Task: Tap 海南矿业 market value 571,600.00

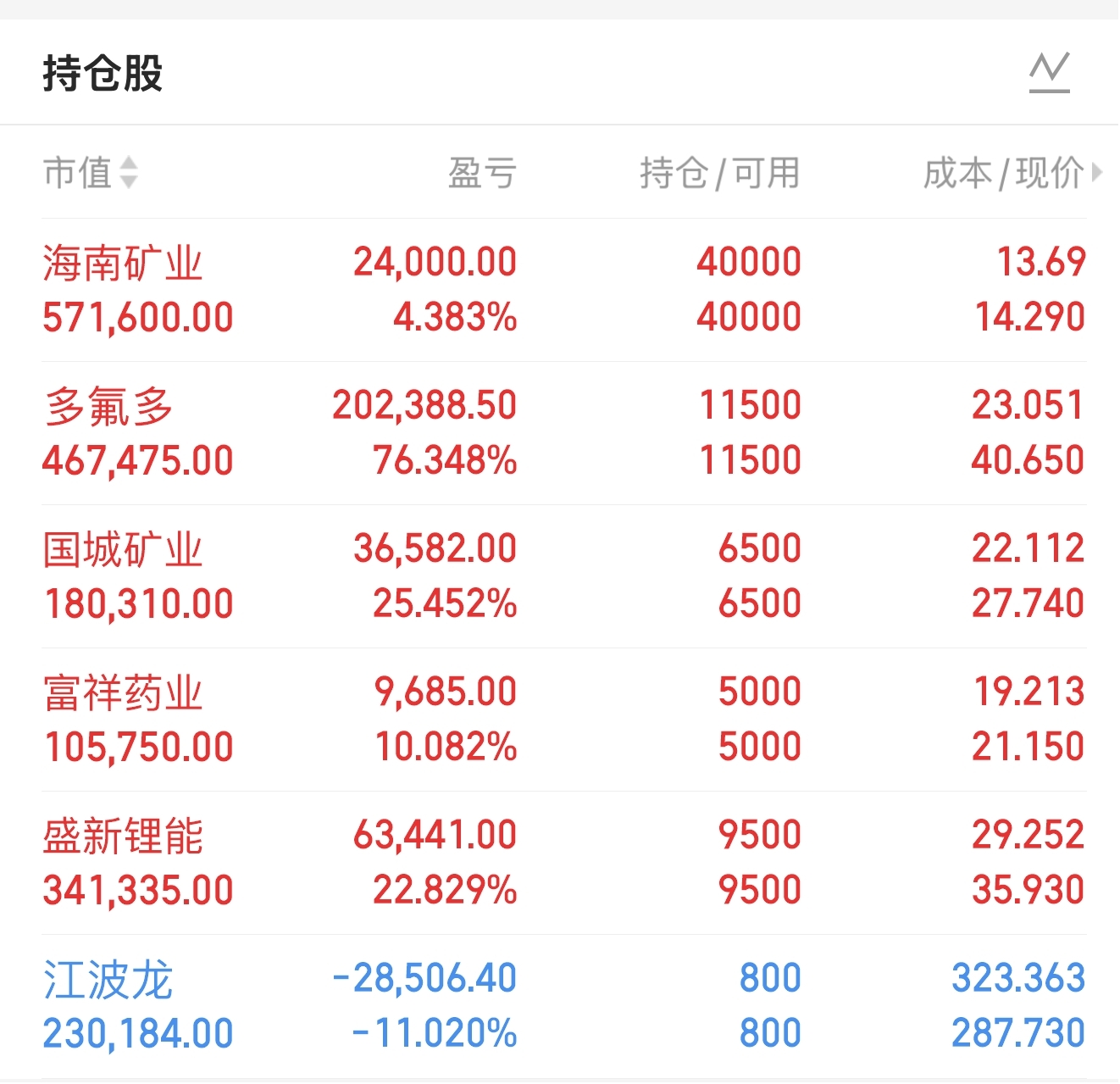Action: pos(138,318)
